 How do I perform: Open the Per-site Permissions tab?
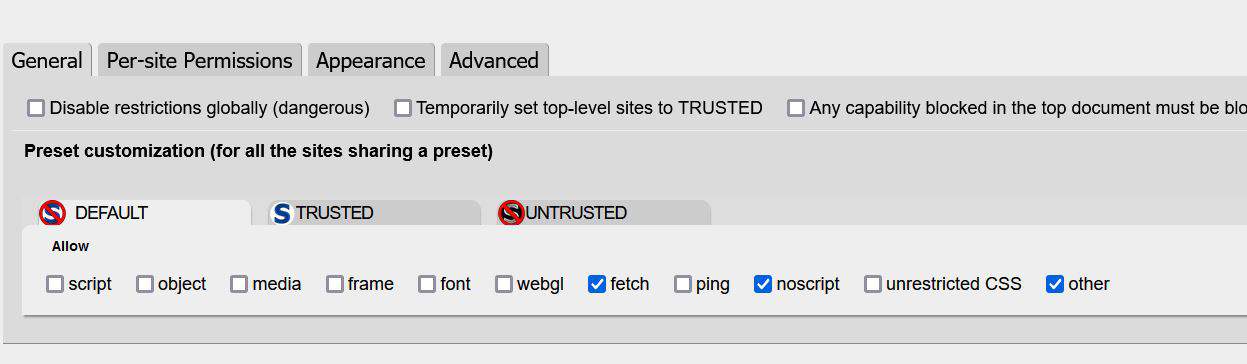[x=199, y=60]
